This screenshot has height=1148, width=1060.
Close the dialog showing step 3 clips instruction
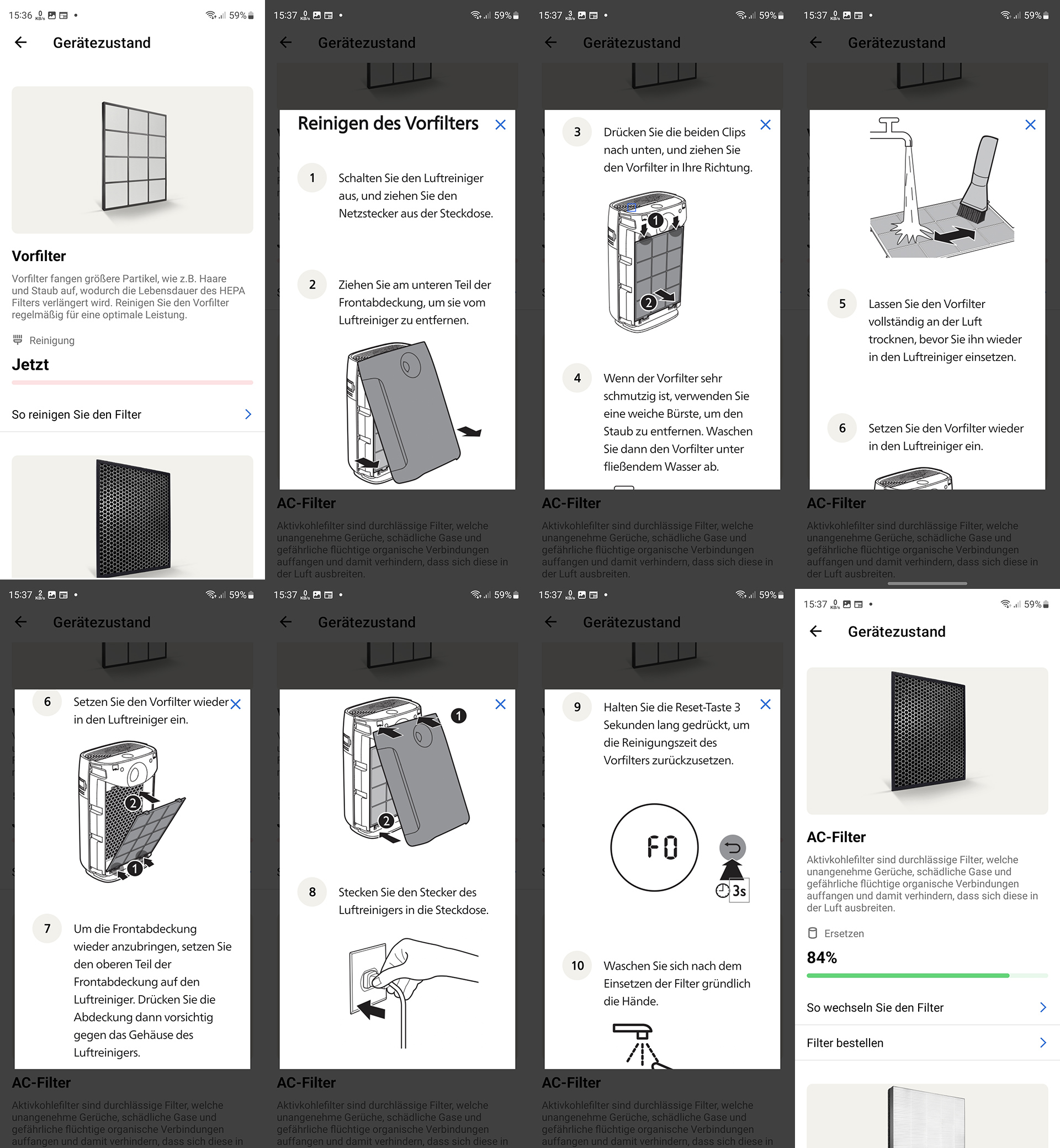765,125
